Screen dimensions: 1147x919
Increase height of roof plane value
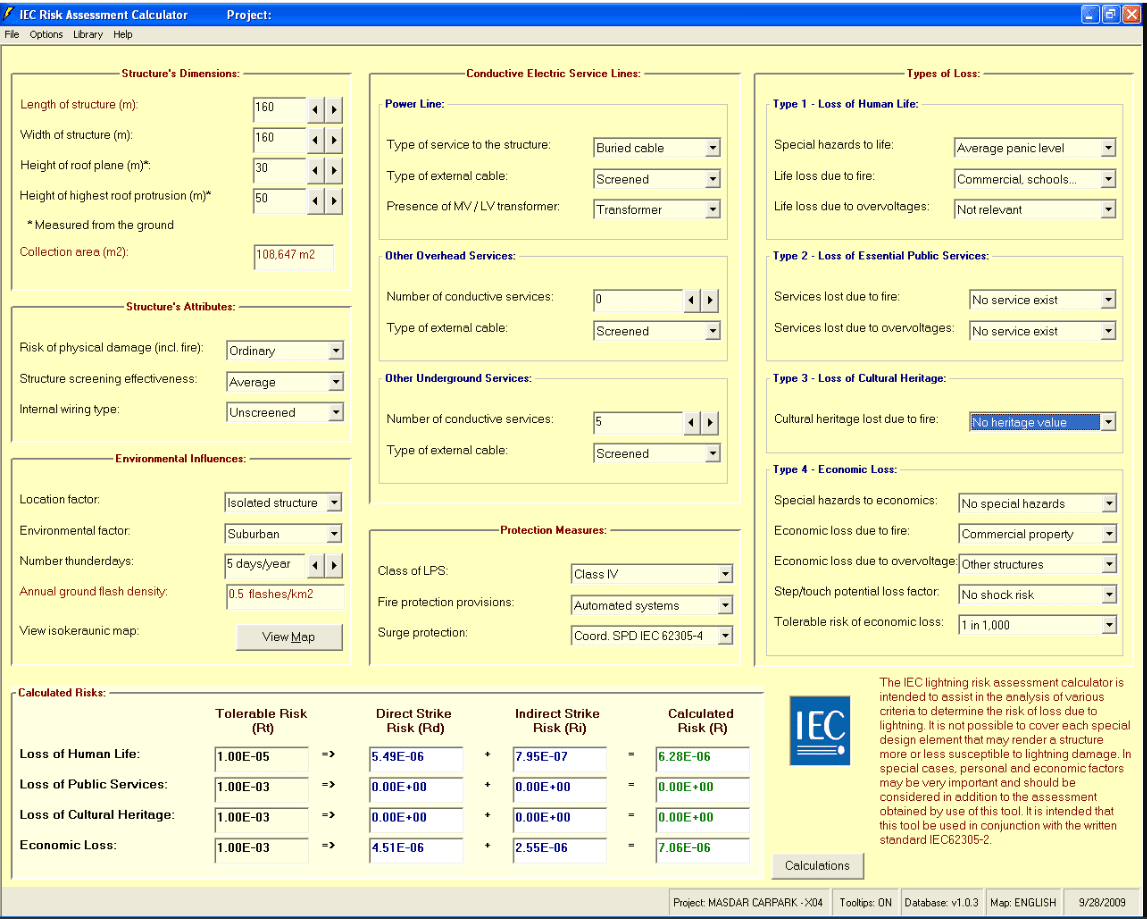334,170
